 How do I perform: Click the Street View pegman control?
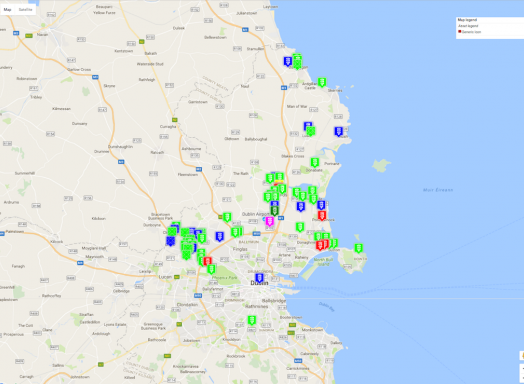coord(522,356)
